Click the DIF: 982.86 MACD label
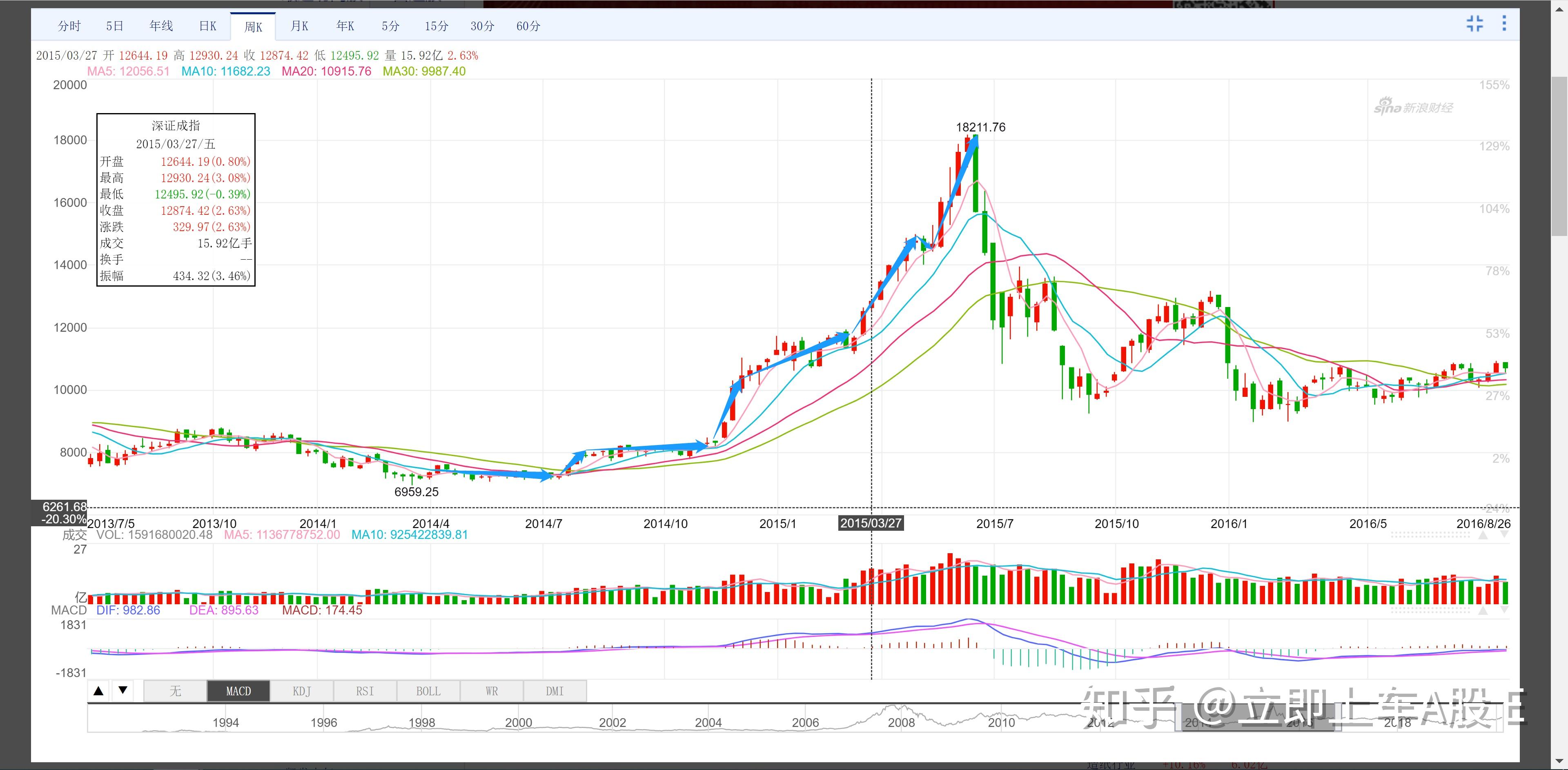This screenshot has width=1568, height=770. tap(129, 610)
